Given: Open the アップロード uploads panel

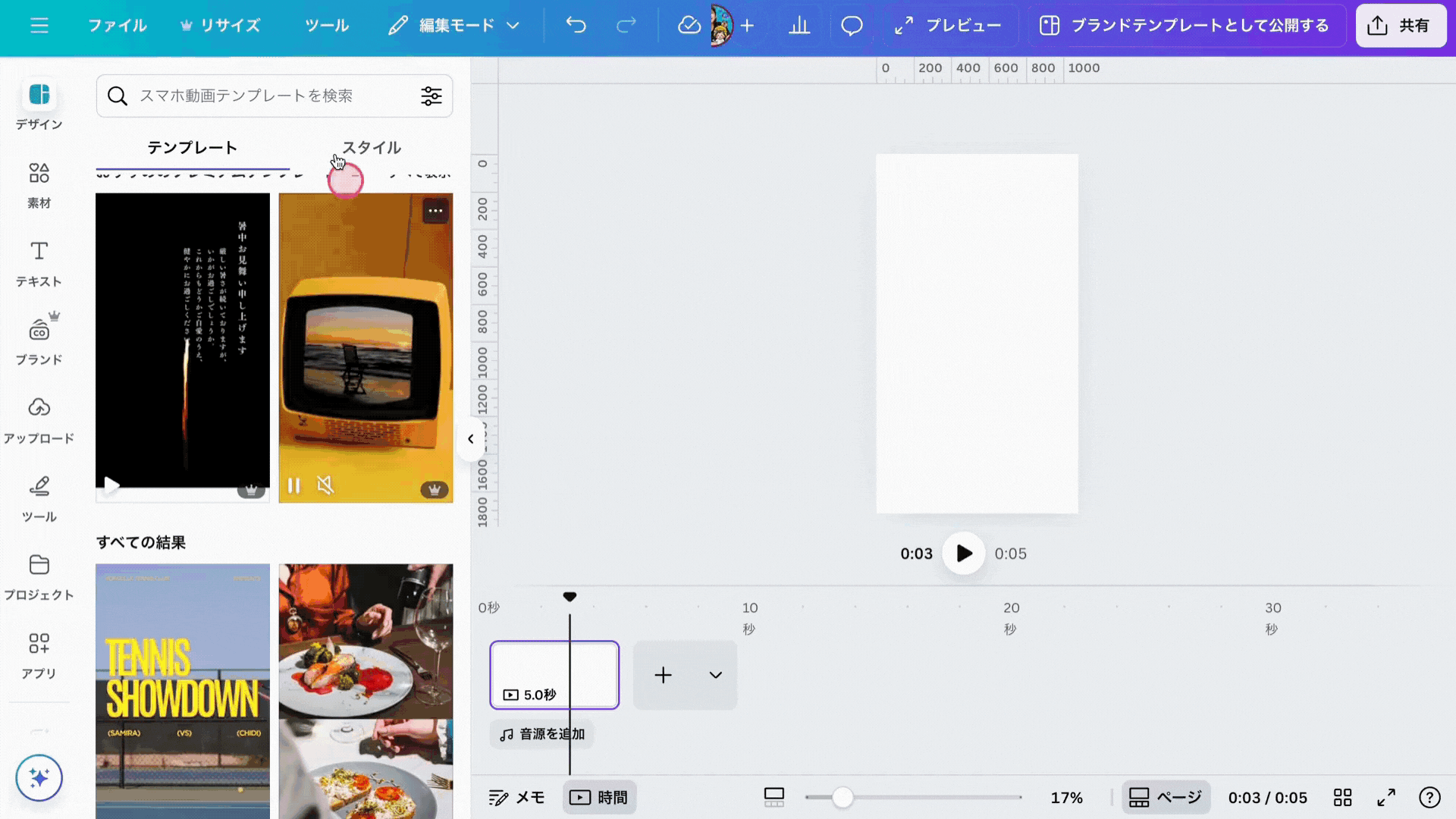Looking at the screenshot, I should pyautogui.click(x=39, y=419).
